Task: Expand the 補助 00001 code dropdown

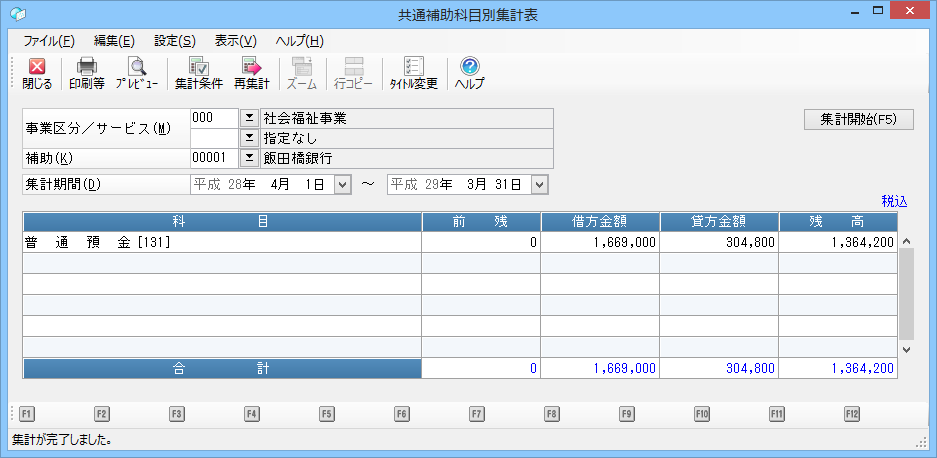Action: [249, 158]
